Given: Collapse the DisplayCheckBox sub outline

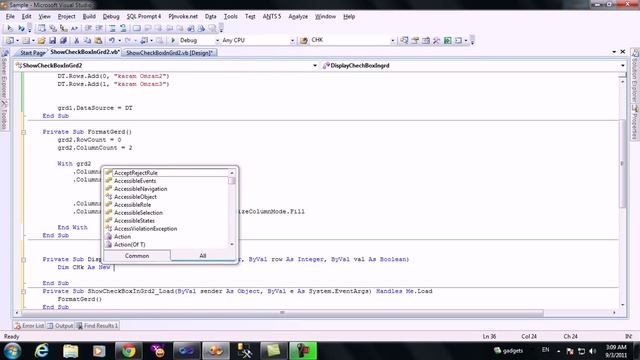Looking at the screenshot, I should (23, 260).
